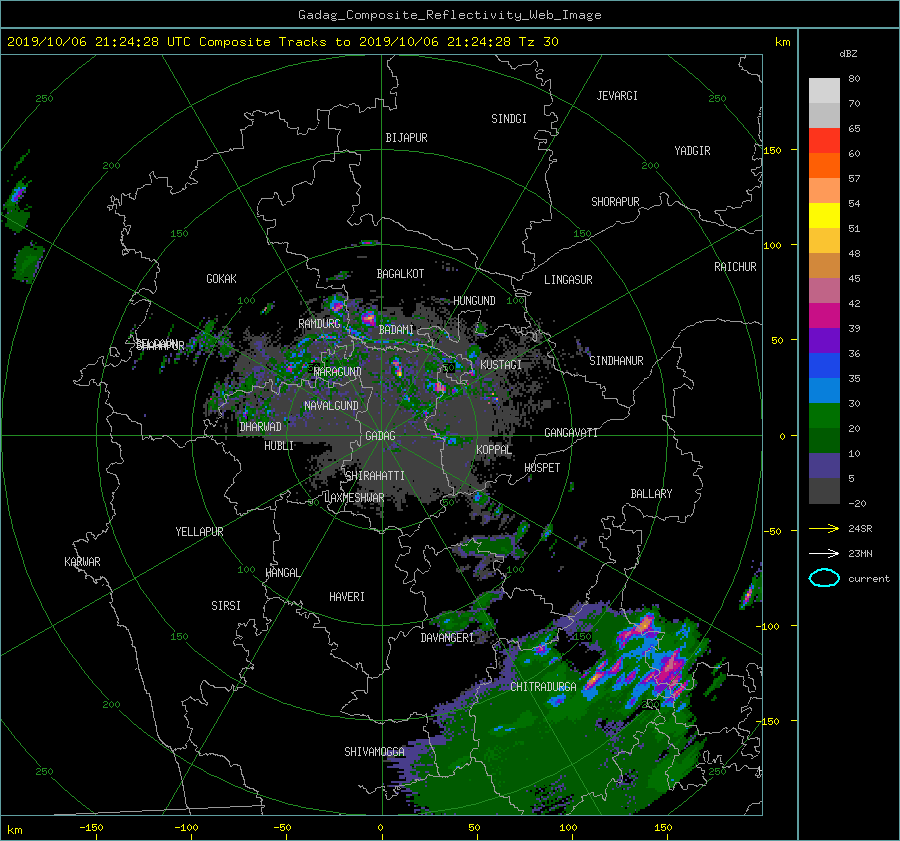Click the KOPPAL city label

494,450
